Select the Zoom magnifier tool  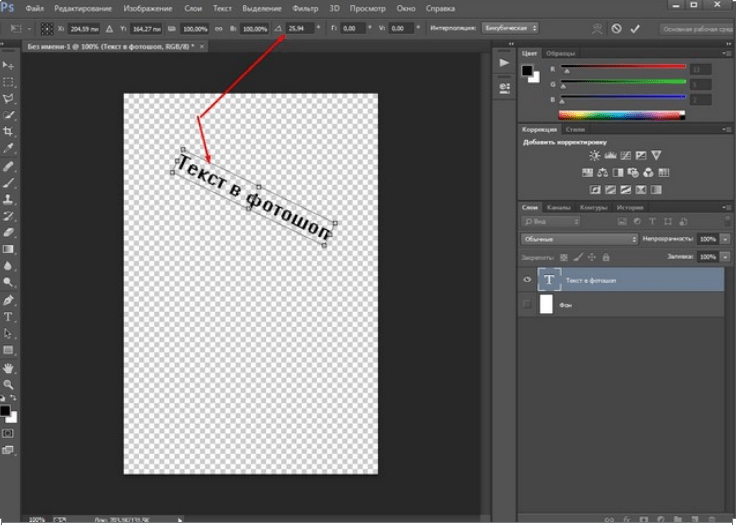(x=9, y=384)
